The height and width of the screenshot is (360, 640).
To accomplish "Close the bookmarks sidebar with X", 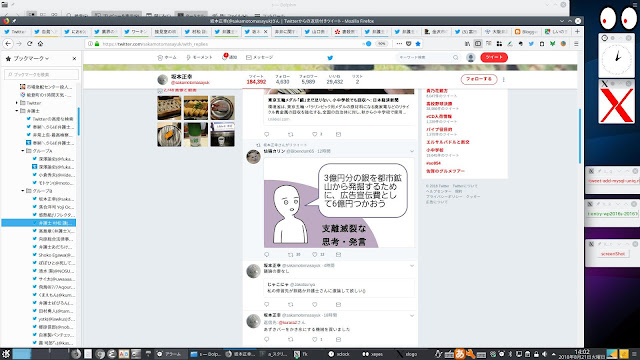I will click(74, 59).
